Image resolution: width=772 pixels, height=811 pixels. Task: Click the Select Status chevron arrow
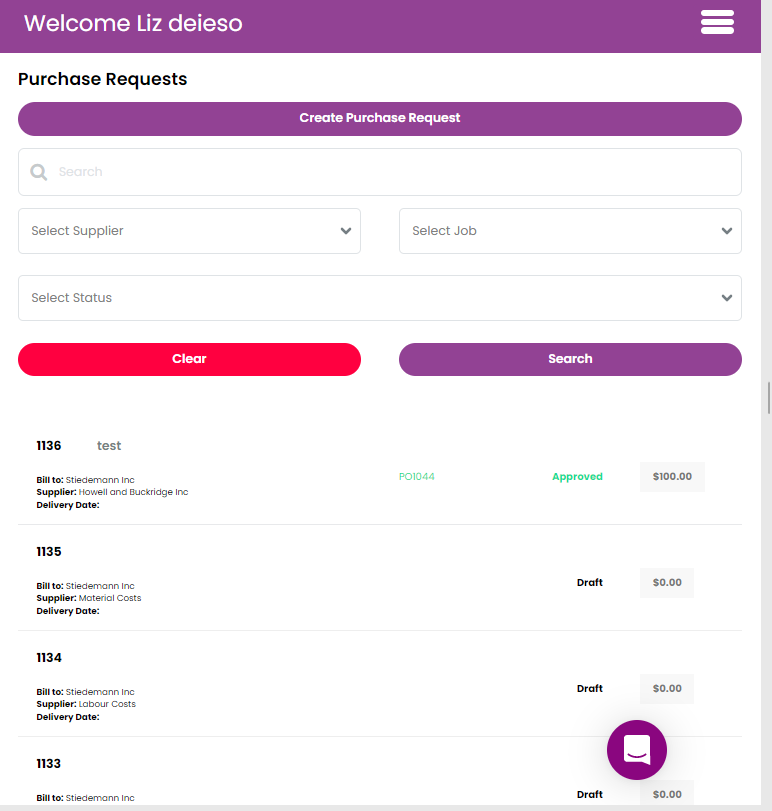click(726, 298)
